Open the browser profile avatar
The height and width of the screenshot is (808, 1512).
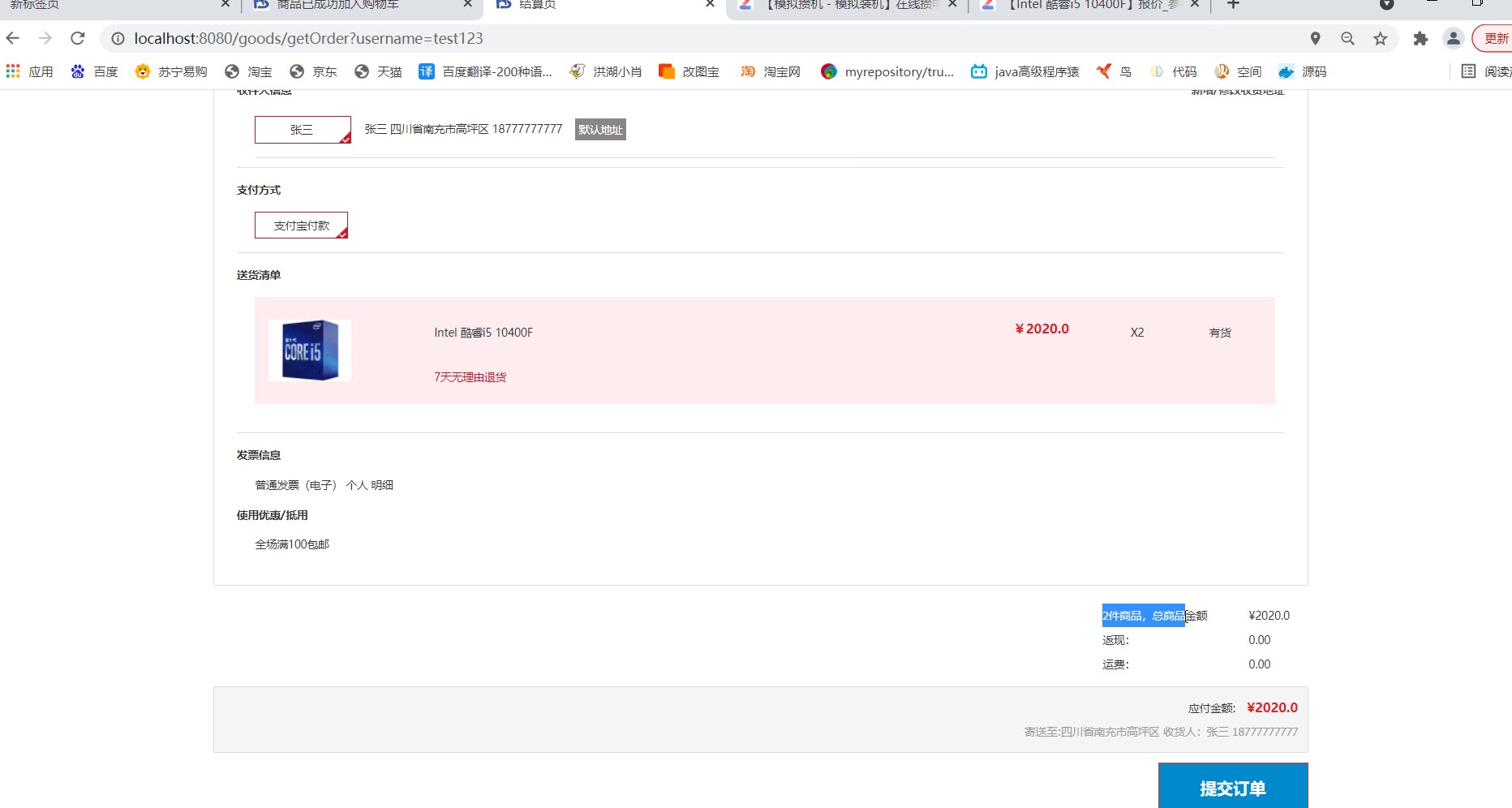(1454, 38)
